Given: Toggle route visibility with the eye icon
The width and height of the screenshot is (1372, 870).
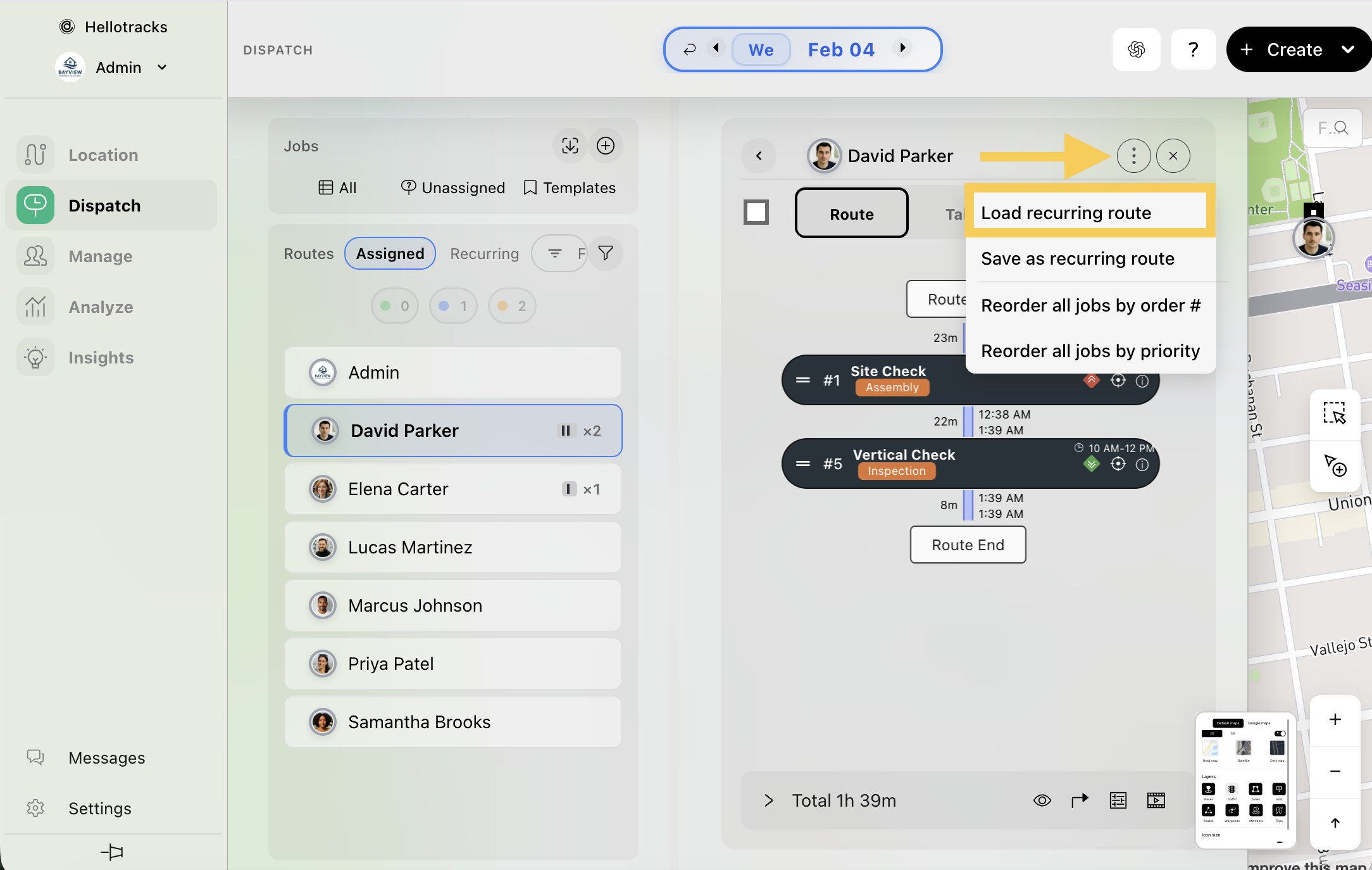Looking at the screenshot, I should click(1042, 800).
